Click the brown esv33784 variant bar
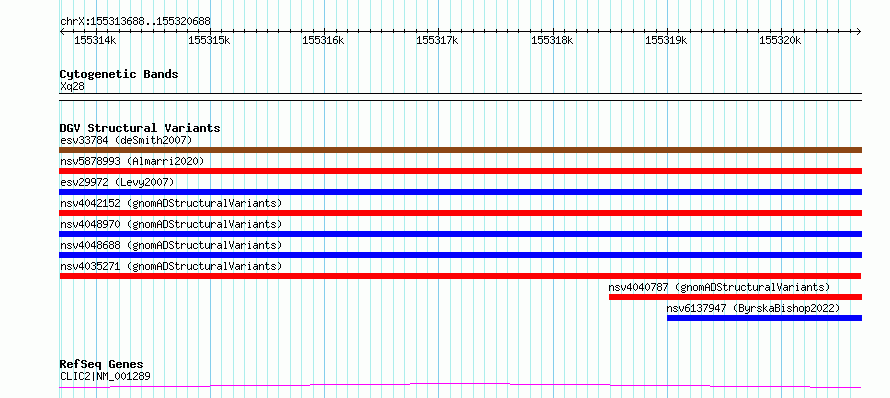 (x=460, y=150)
